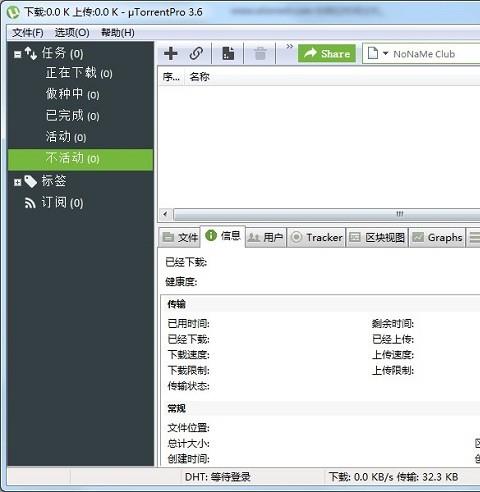Screen dimensions: 480x492
Task: Open the search provider dropdown arrow
Action: (x=385, y=53)
